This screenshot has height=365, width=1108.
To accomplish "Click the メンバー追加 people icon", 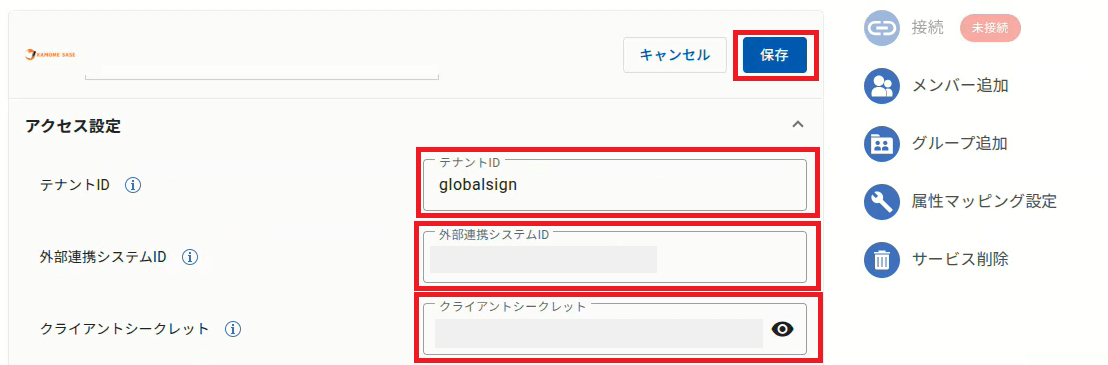I will (881, 86).
